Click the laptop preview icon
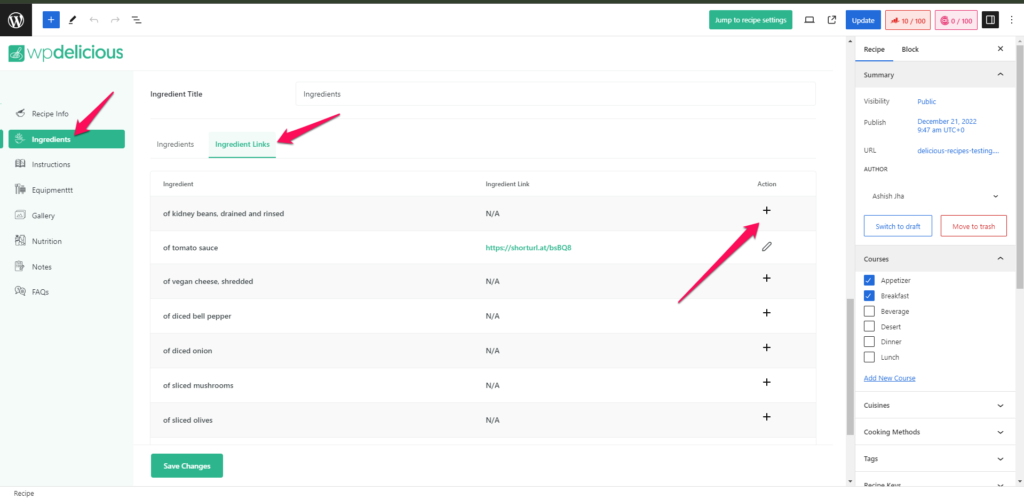Viewport: 1024px width, 499px height. click(x=809, y=20)
